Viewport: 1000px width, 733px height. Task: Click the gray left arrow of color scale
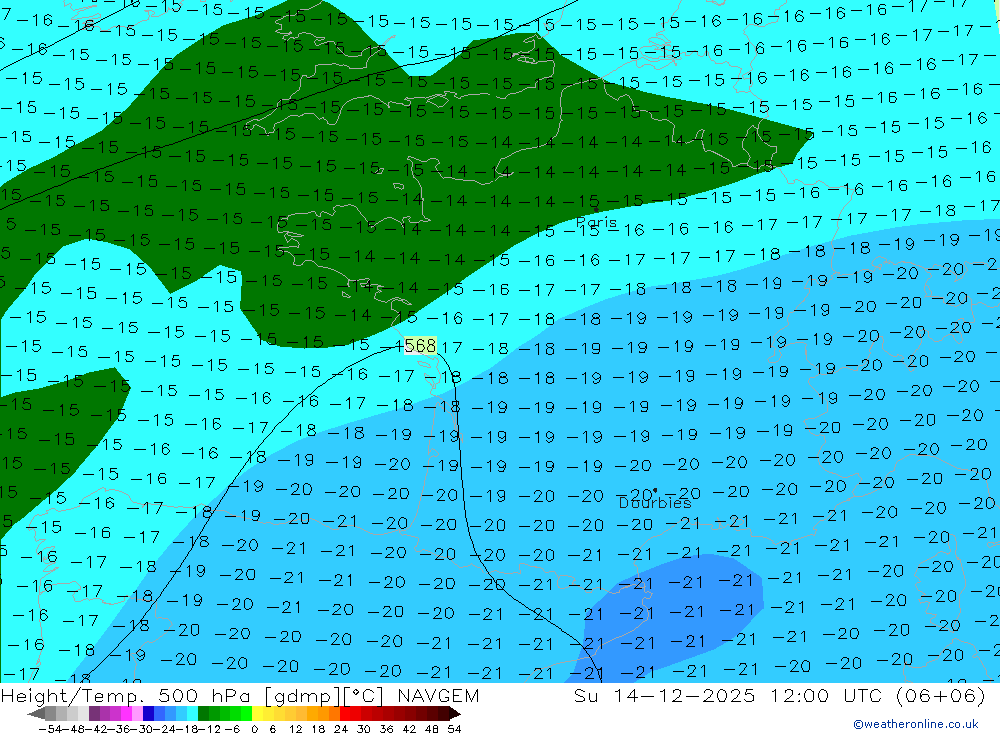[36, 714]
